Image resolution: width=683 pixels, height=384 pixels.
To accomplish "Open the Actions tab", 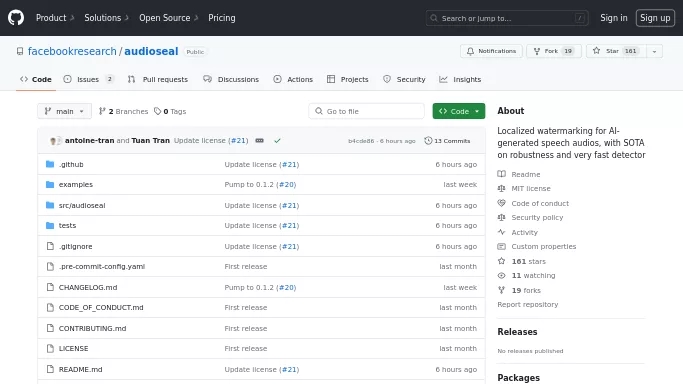I will coord(293,80).
